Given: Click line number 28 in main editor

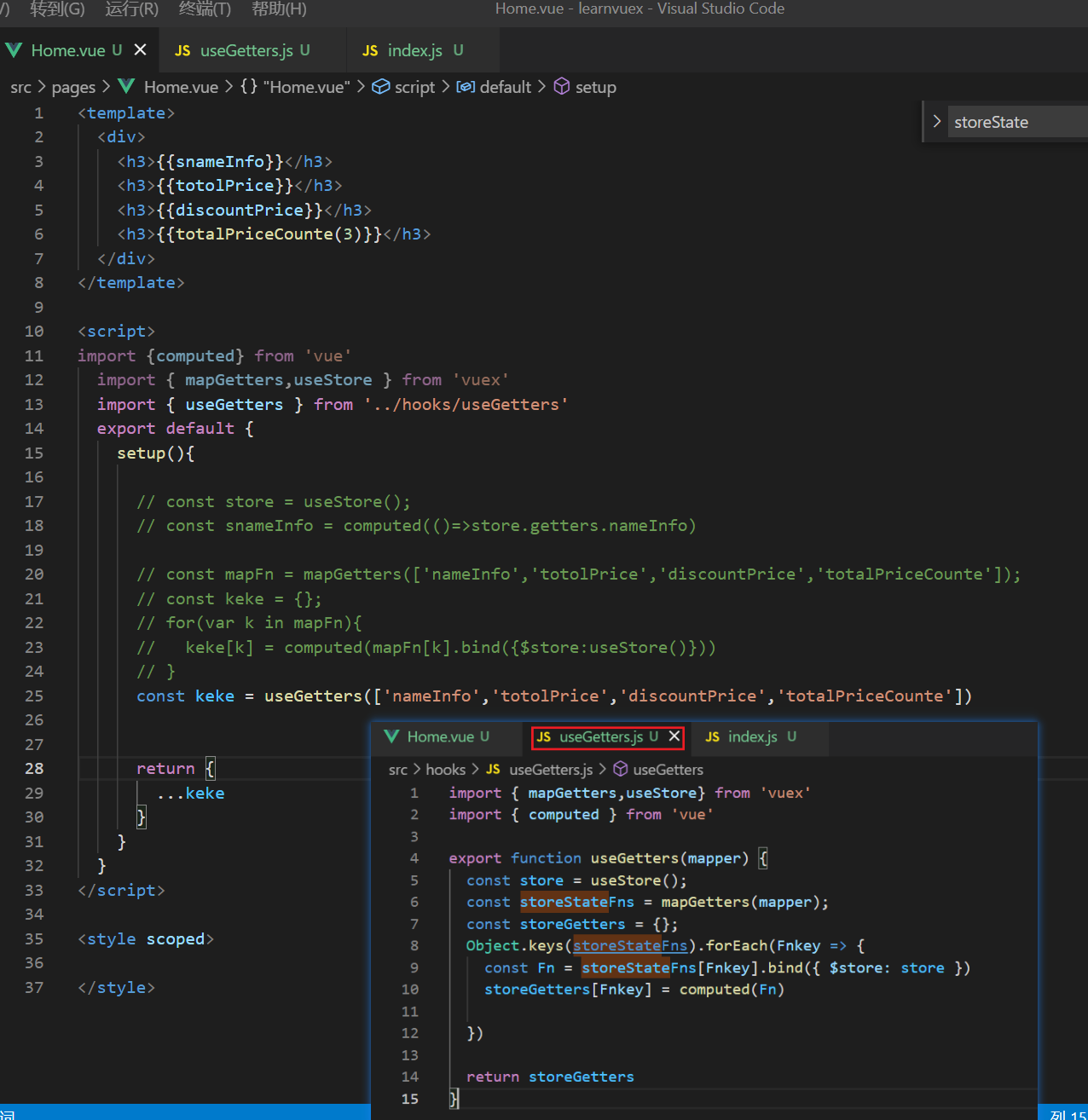Looking at the screenshot, I should coord(34,769).
